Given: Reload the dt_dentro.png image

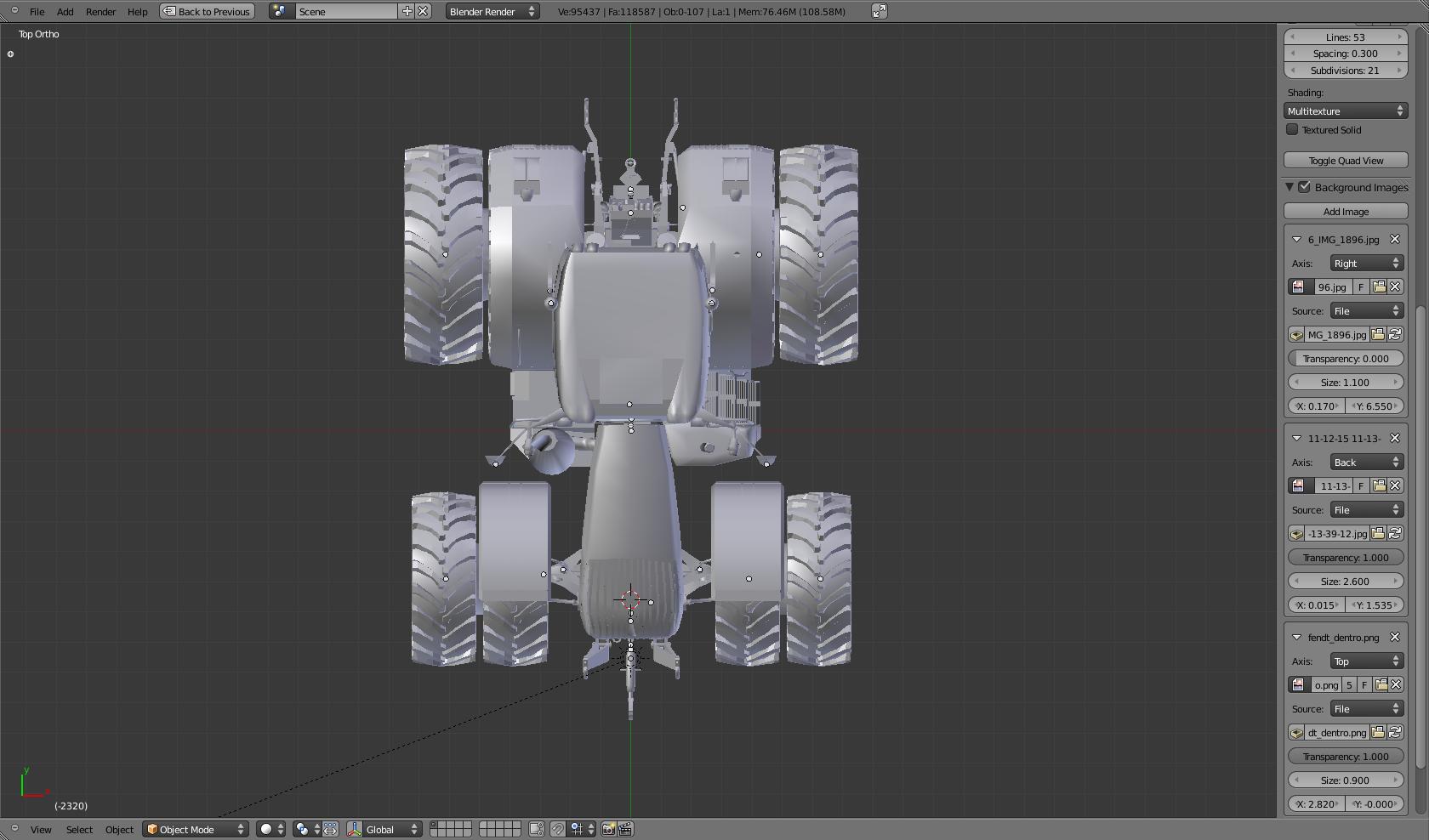Looking at the screenshot, I should (x=1395, y=733).
